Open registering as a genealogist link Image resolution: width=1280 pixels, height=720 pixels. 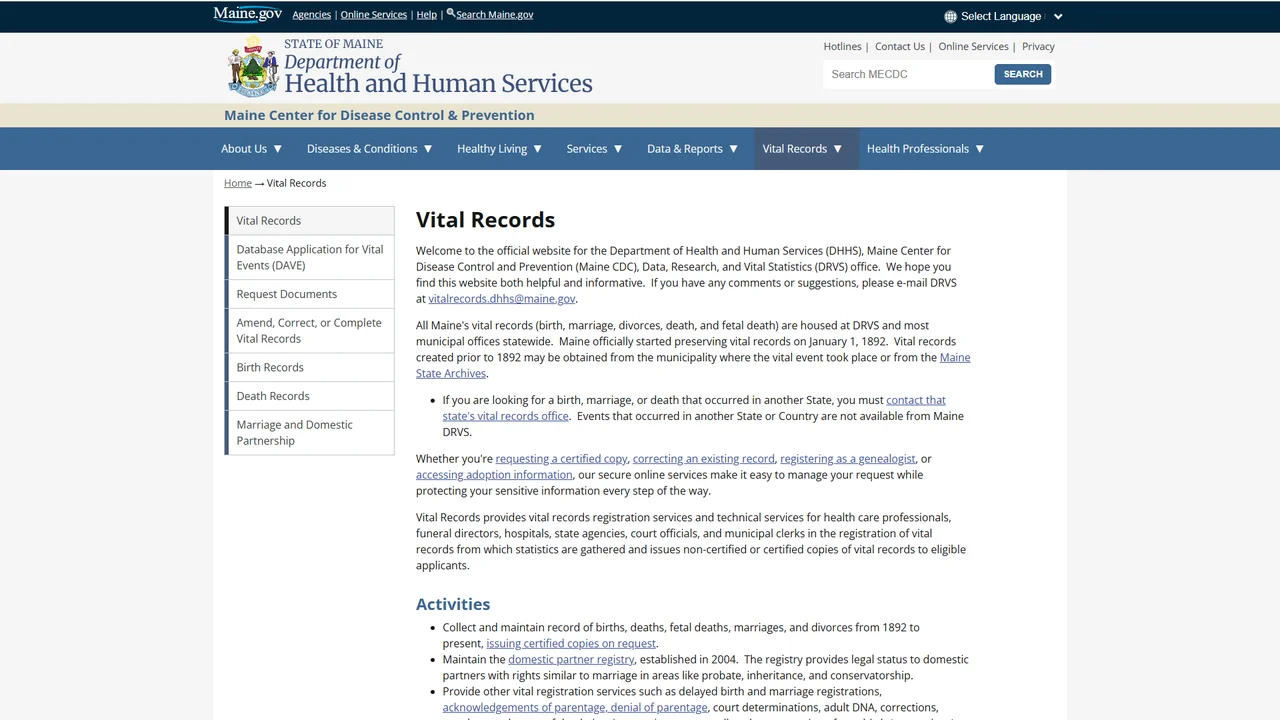pyautogui.click(x=848, y=459)
